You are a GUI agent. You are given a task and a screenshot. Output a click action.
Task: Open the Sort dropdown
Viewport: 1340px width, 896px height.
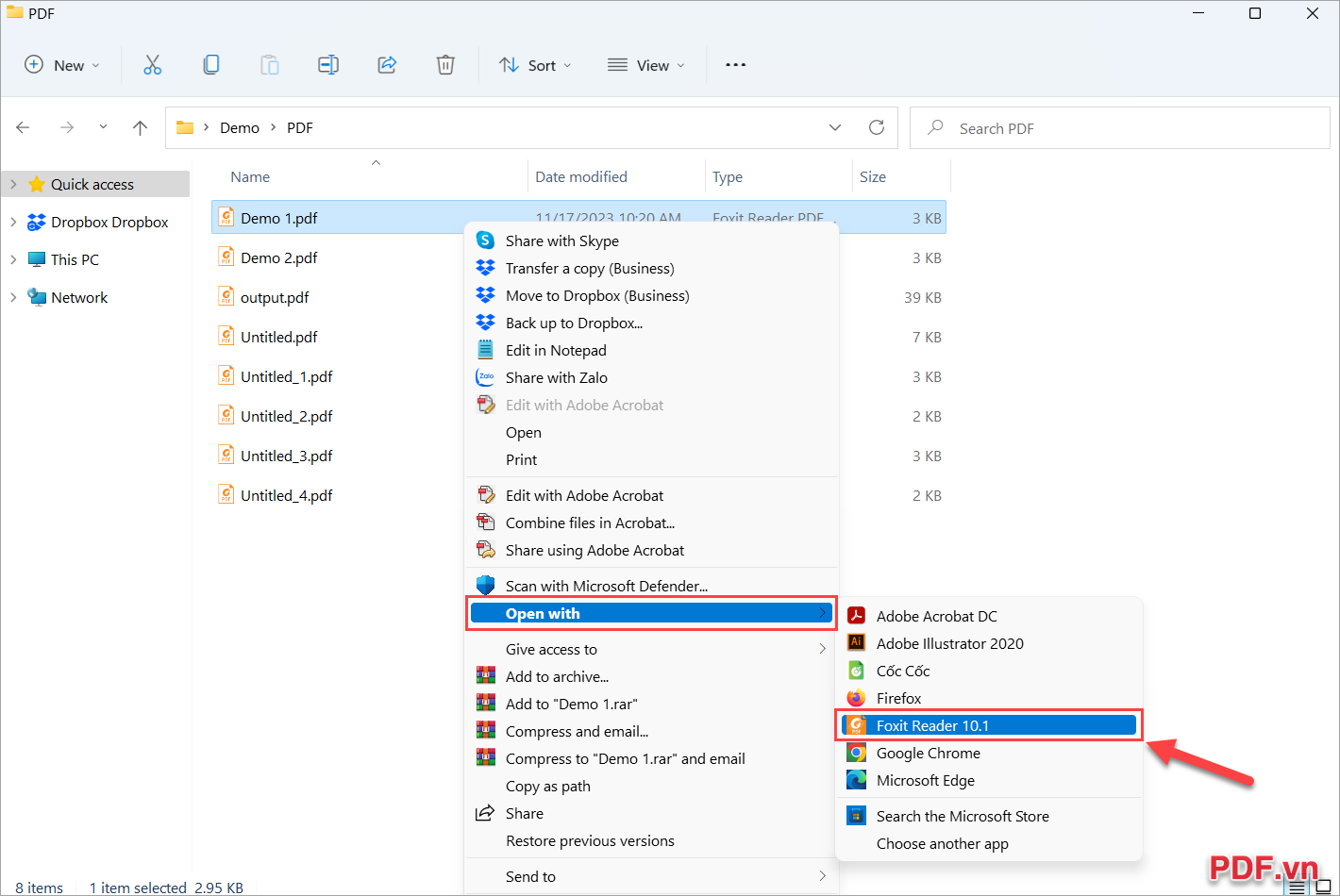point(535,65)
